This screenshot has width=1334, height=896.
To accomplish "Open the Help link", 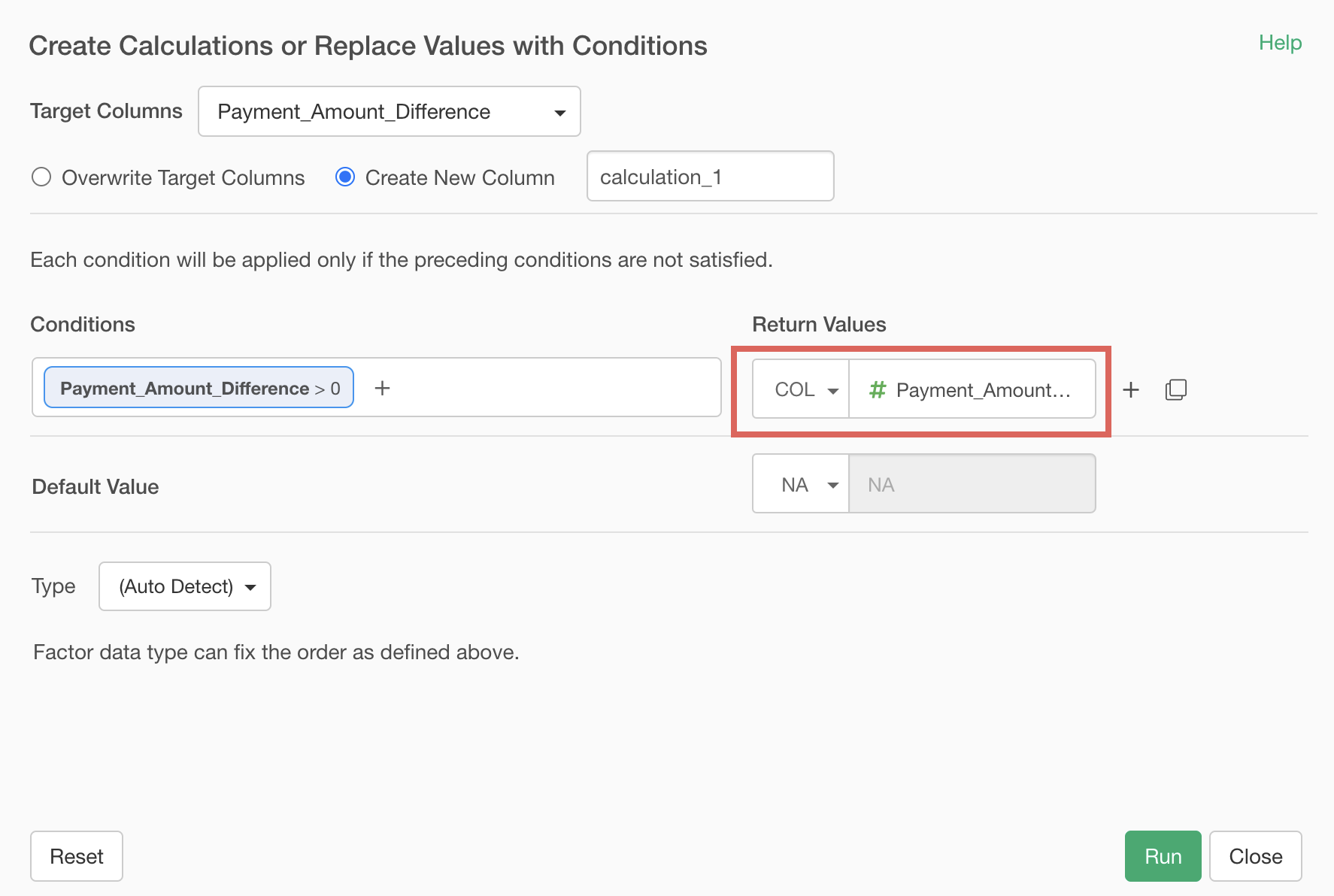I will [x=1280, y=43].
